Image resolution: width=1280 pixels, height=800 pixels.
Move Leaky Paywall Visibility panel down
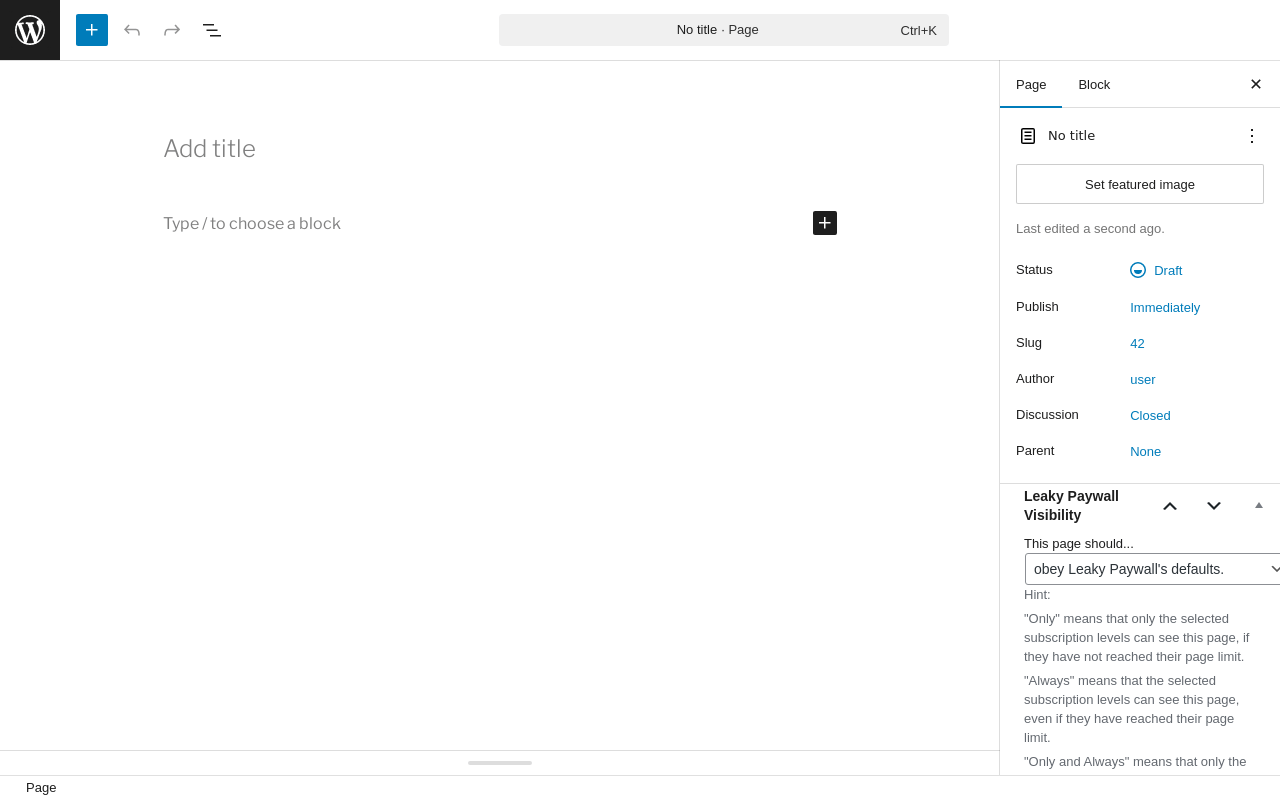click(1214, 506)
